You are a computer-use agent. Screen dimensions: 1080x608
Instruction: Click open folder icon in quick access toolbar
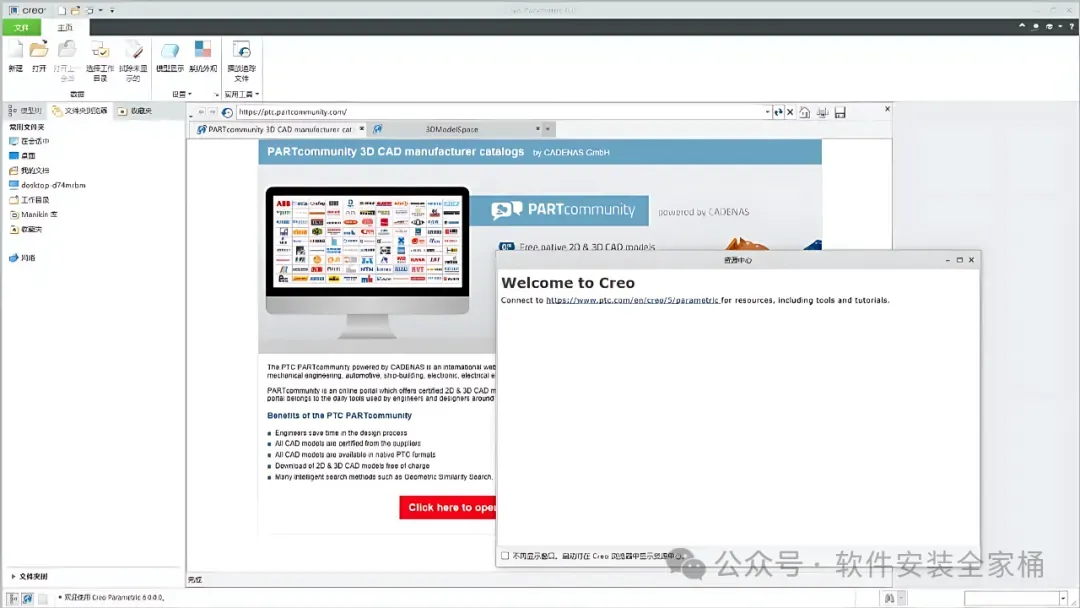75,10
